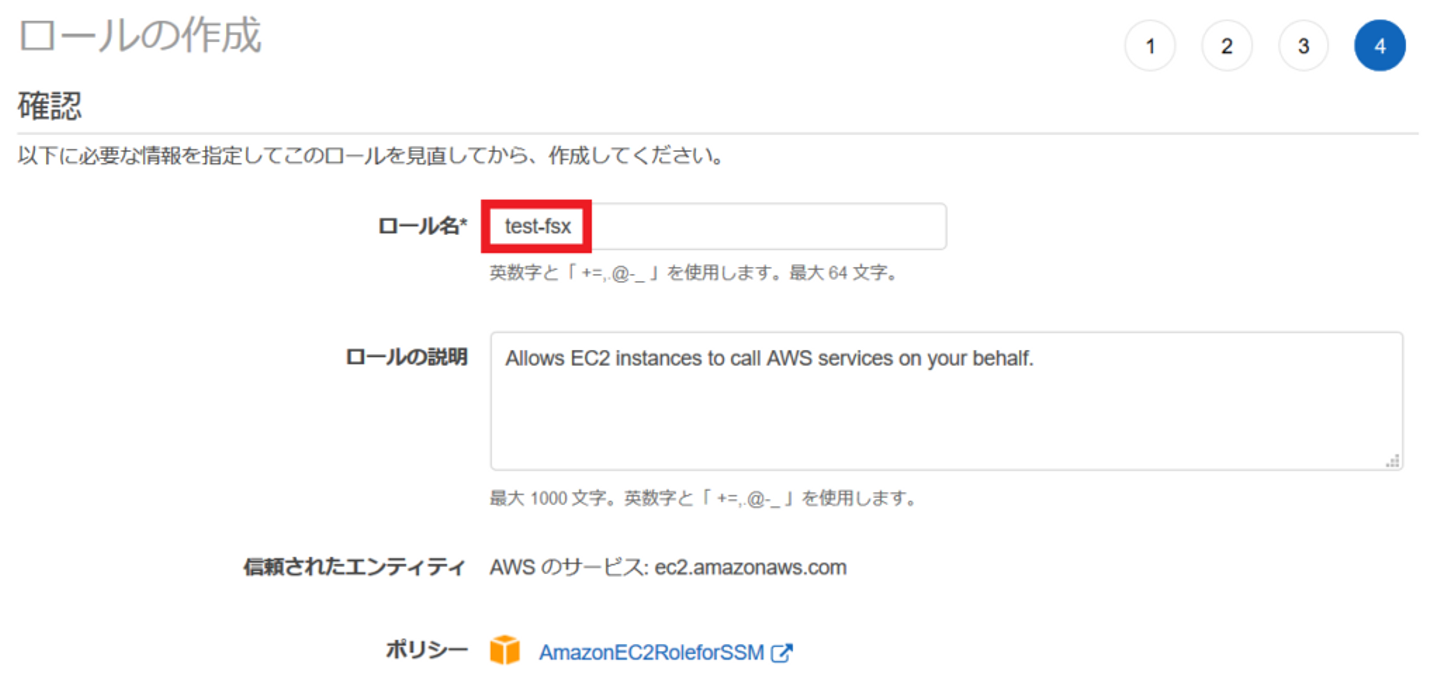Viewport: 1440px width, 688px height.
Task: Click the ポリシー label
Action: coord(427,651)
